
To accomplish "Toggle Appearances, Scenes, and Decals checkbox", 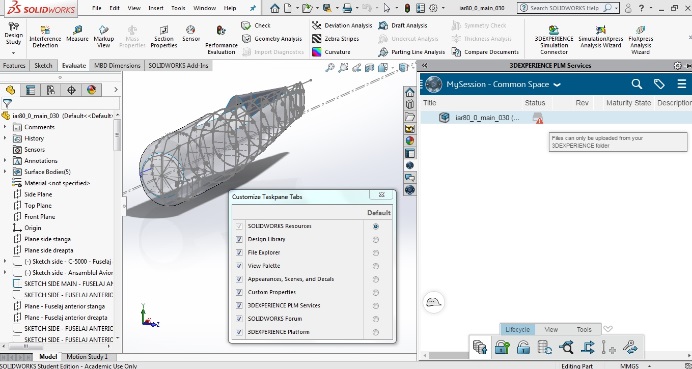I will 239,279.
